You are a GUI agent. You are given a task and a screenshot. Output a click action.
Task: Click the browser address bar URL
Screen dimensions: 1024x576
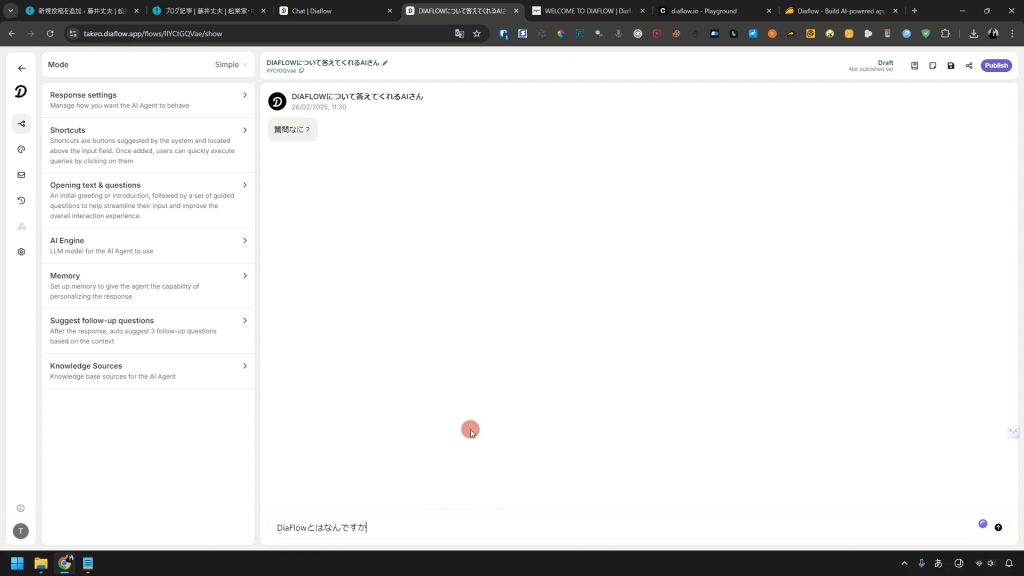(153, 33)
